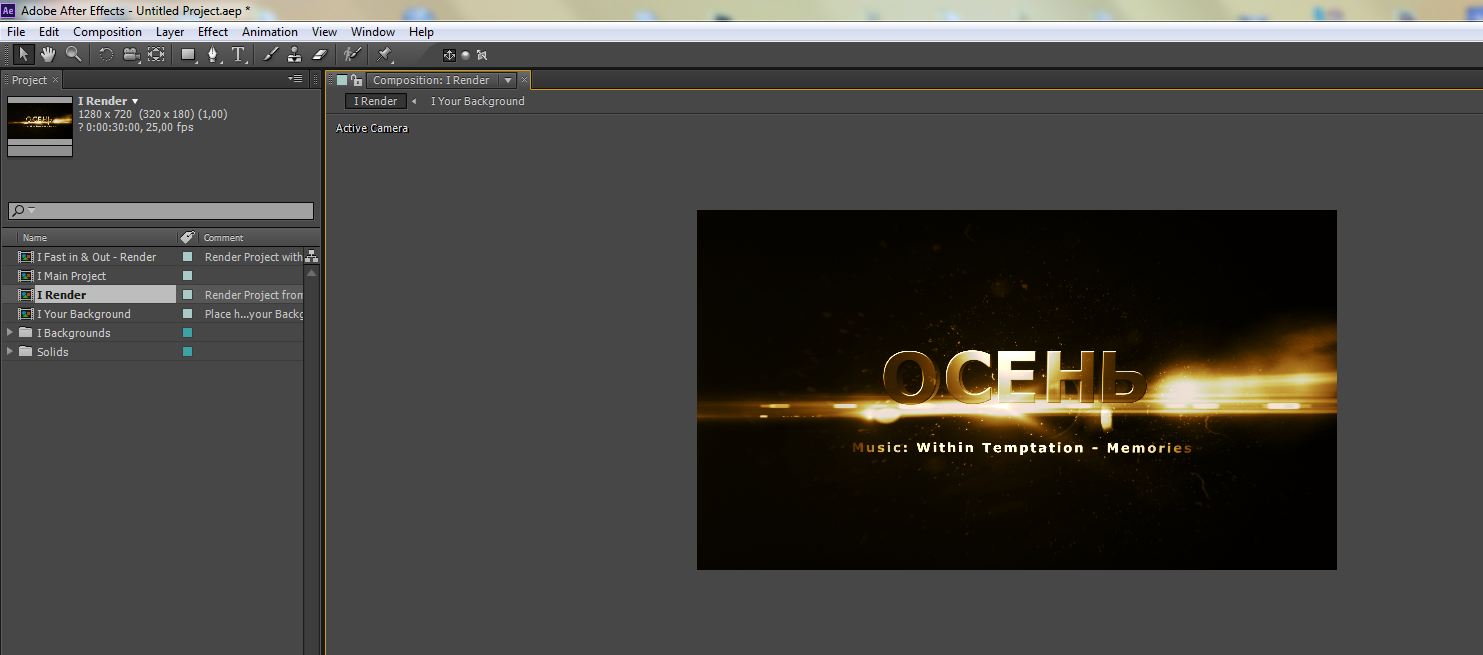
Task: Open the Composition menu
Action: tap(107, 32)
